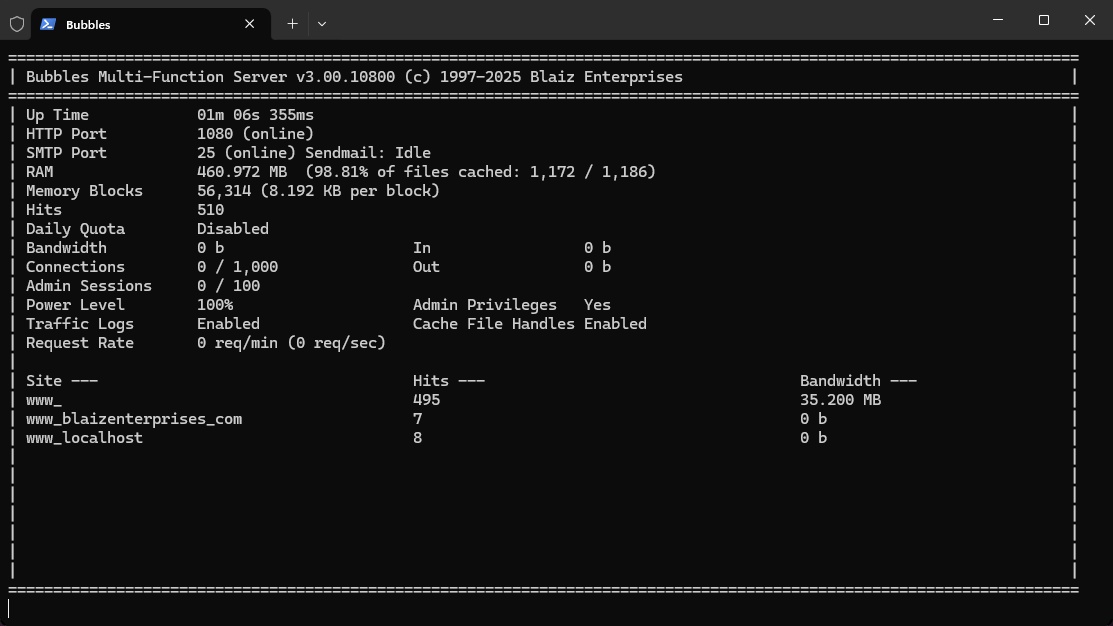Close the terminal window
Viewport: 1113px width, 626px height.
1090,20
